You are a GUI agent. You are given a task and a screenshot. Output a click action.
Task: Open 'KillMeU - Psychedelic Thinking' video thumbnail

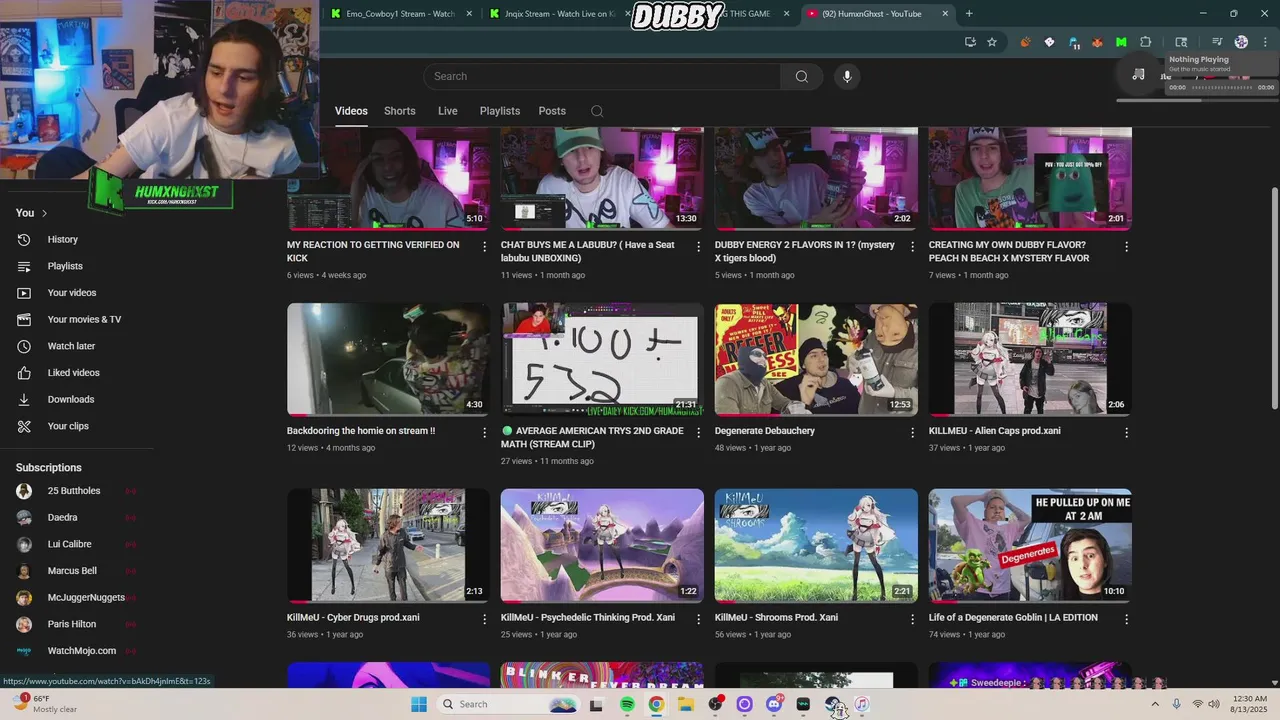602,545
